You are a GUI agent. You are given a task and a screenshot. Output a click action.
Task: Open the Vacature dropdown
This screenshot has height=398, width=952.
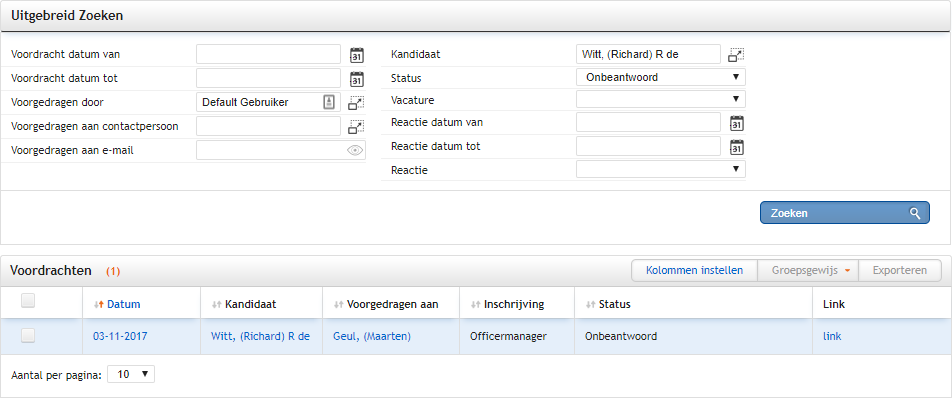pyautogui.click(x=661, y=99)
